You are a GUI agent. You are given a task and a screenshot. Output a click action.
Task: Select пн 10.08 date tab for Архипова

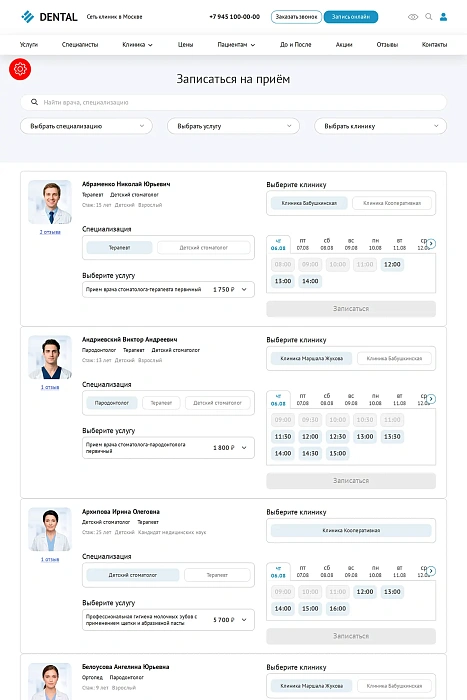click(375, 571)
